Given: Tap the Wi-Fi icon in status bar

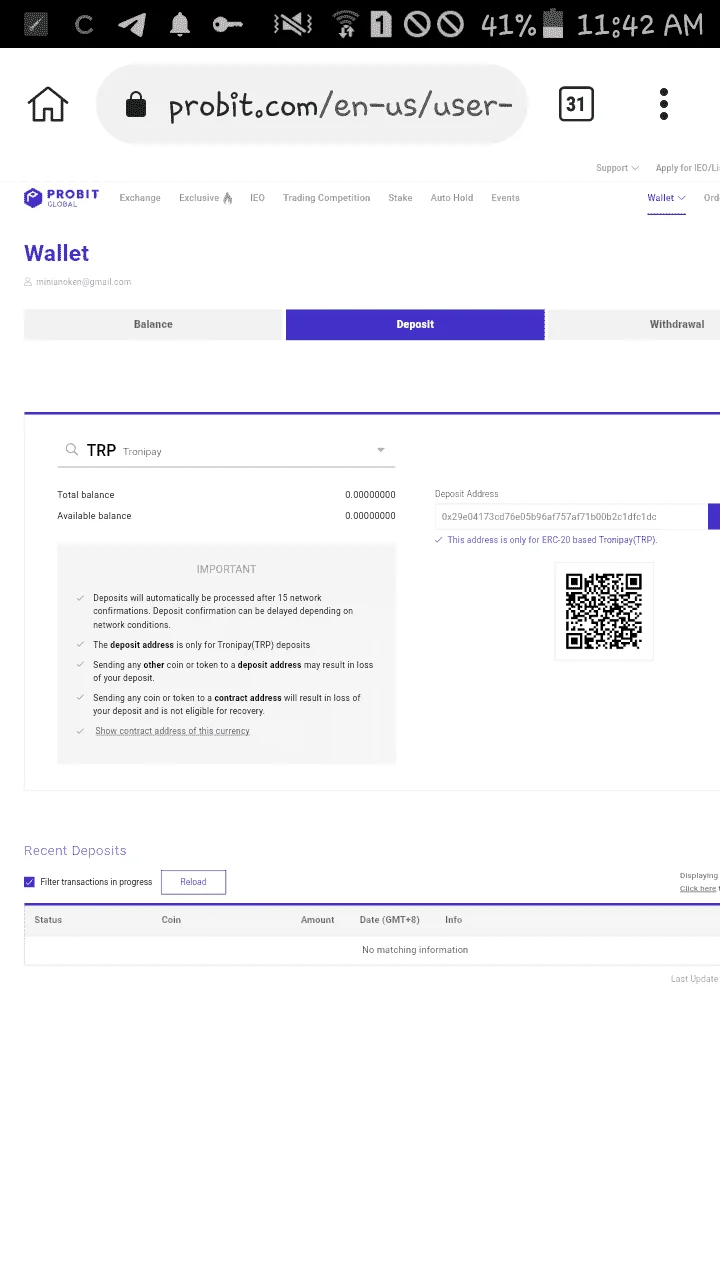Looking at the screenshot, I should click(x=345, y=24).
